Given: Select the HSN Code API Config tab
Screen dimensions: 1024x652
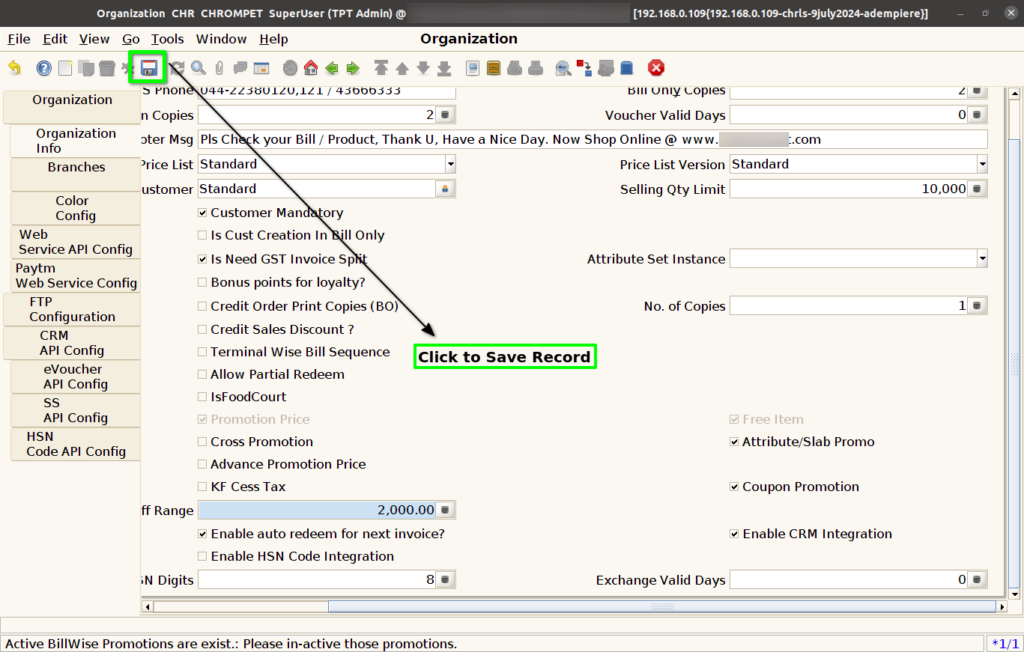Looking at the screenshot, I should click(76, 444).
